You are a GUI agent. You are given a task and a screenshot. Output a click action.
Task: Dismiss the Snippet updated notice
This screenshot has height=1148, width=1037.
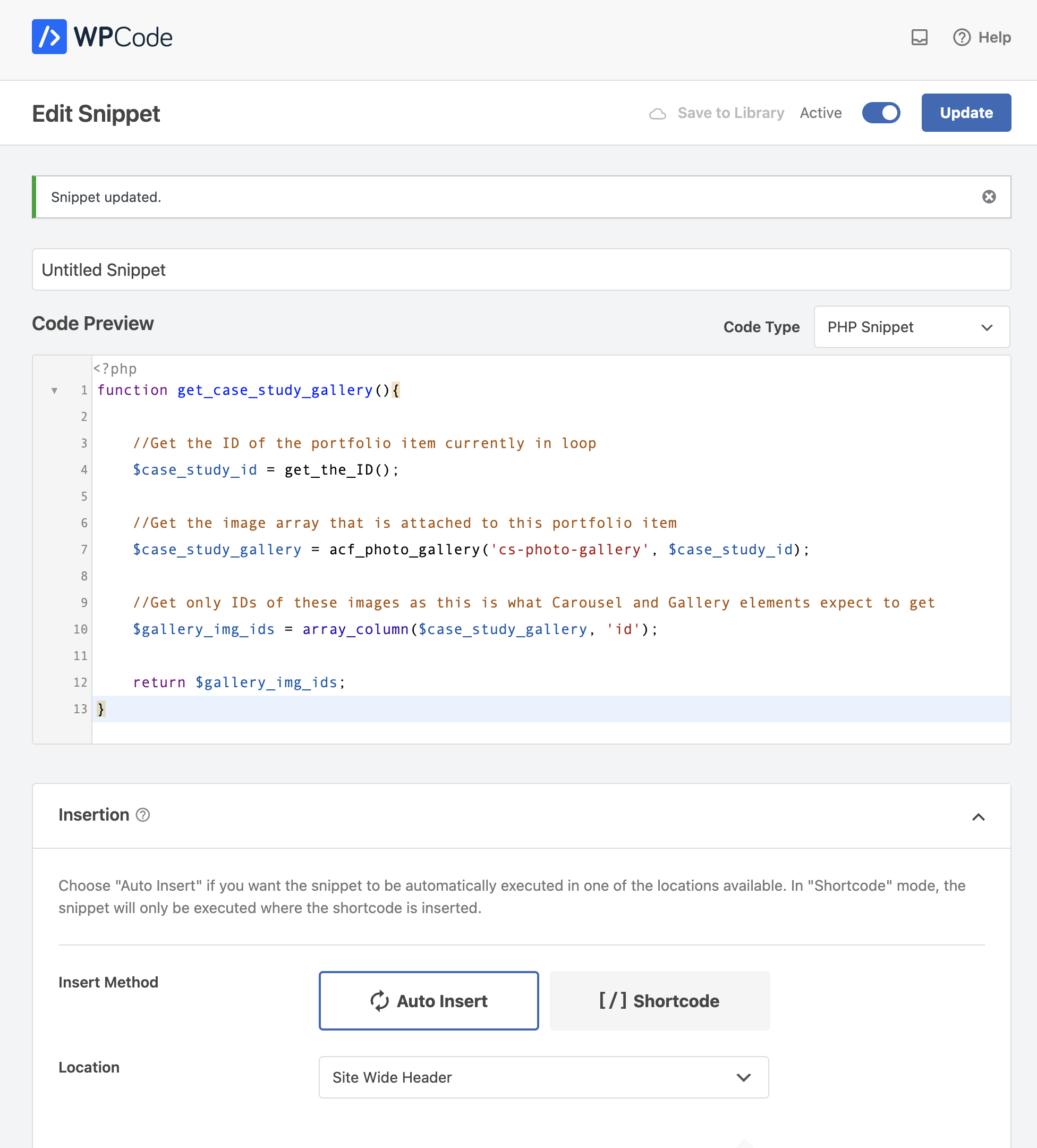(989, 197)
